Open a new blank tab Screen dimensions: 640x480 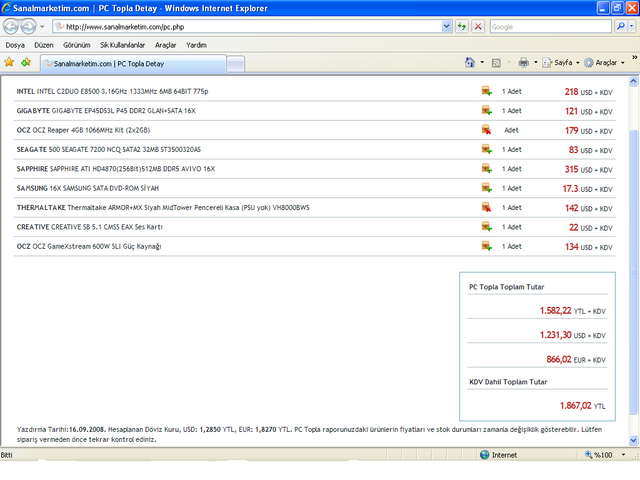point(236,64)
